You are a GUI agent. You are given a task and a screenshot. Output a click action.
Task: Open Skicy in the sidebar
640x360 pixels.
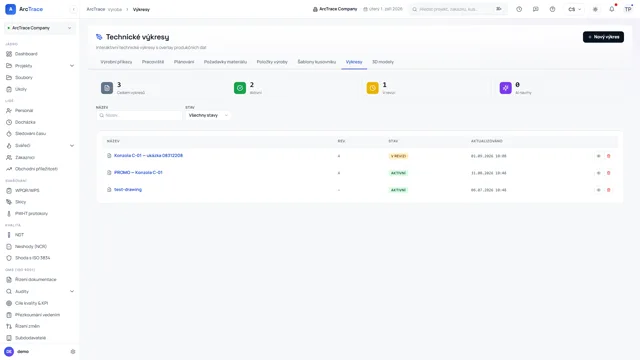(20, 202)
